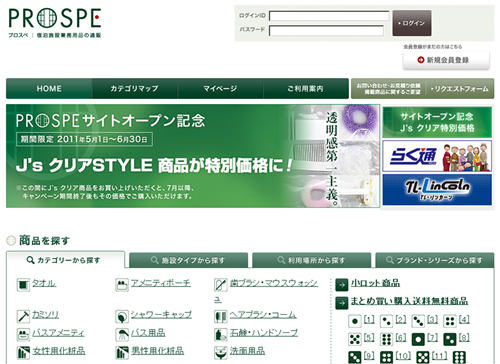Click the towel category icon

[23, 285]
